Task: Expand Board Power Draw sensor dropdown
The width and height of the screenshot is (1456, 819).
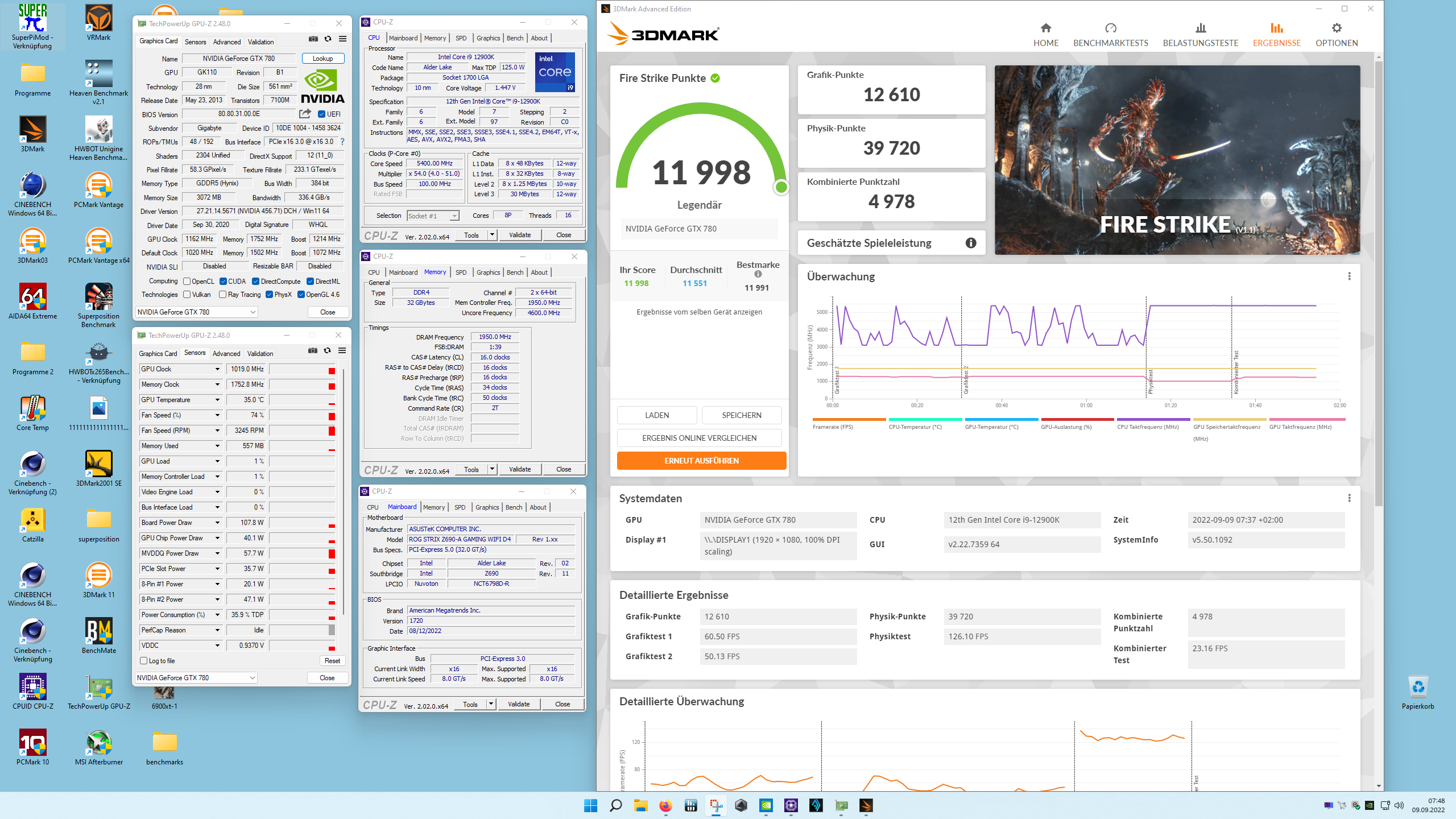Action: coord(217,523)
